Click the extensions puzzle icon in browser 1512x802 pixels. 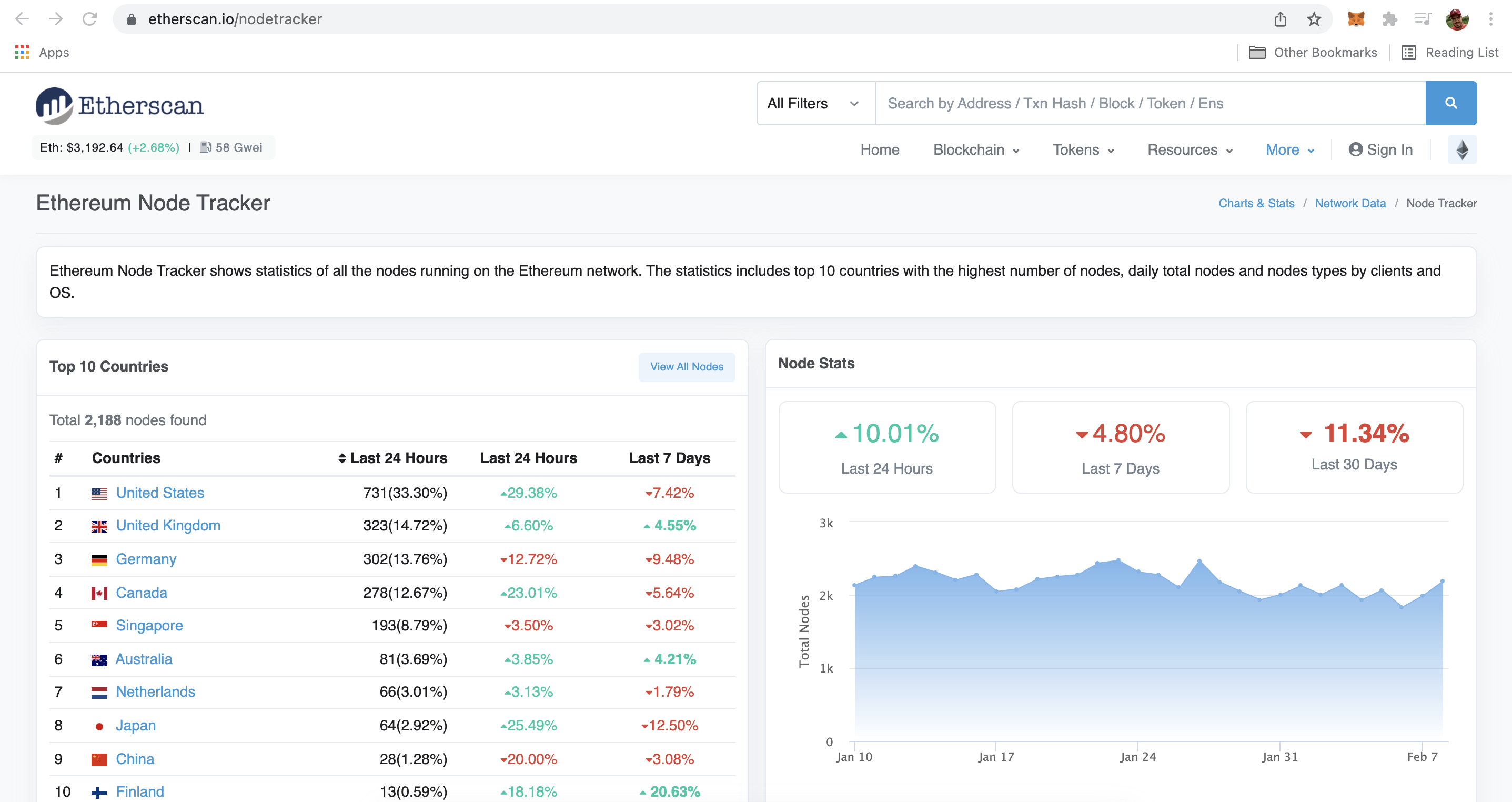(1390, 20)
